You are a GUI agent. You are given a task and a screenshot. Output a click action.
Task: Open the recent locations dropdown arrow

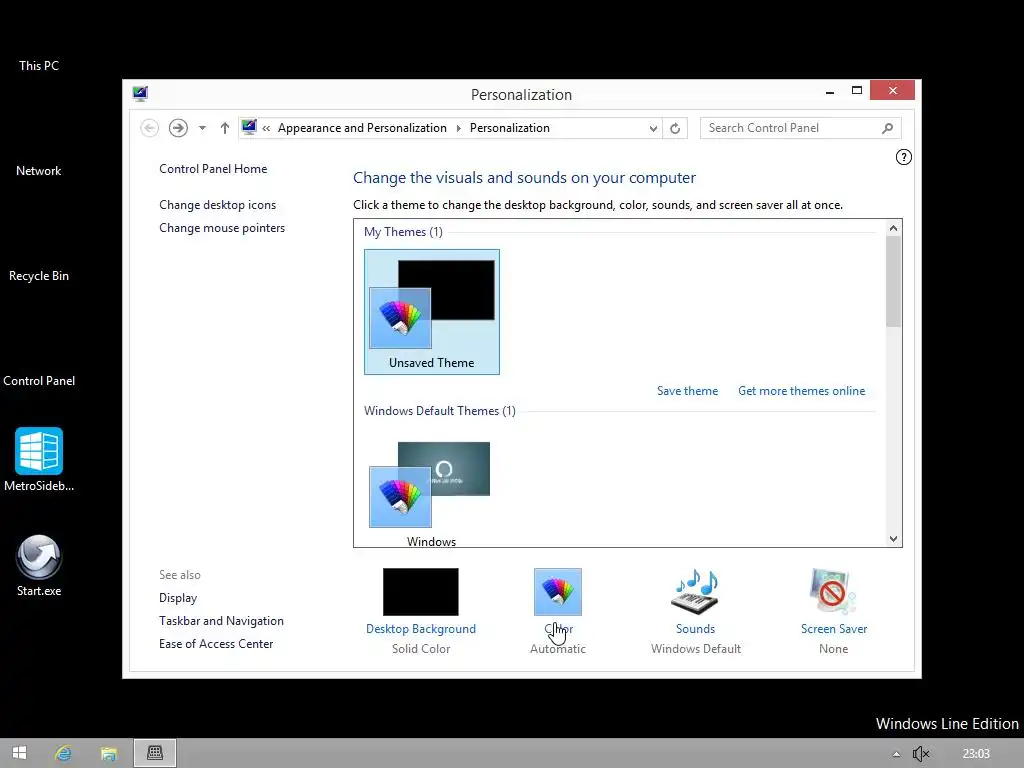pos(202,128)
